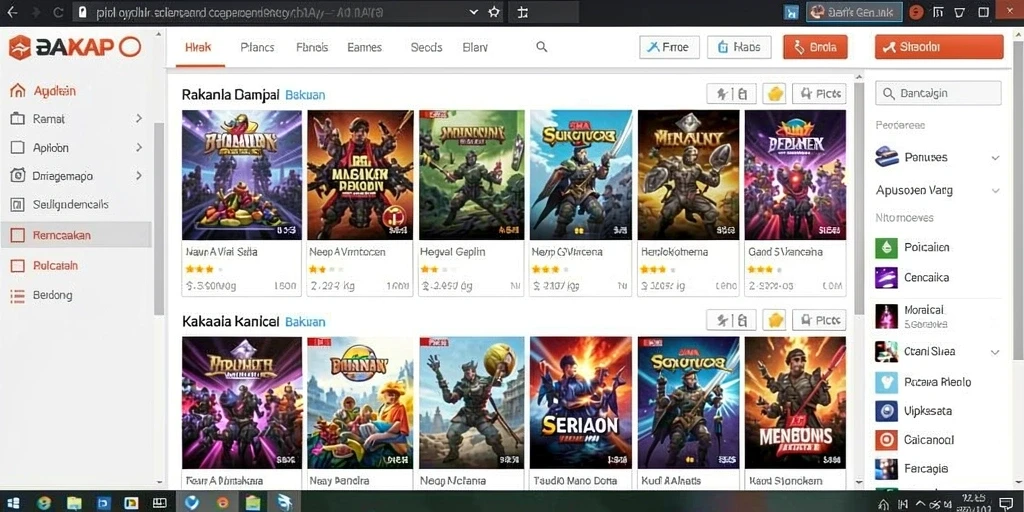Click the main content vertical scrollbar
This screenshot has height=512, width=1024.
pos(859,199)
